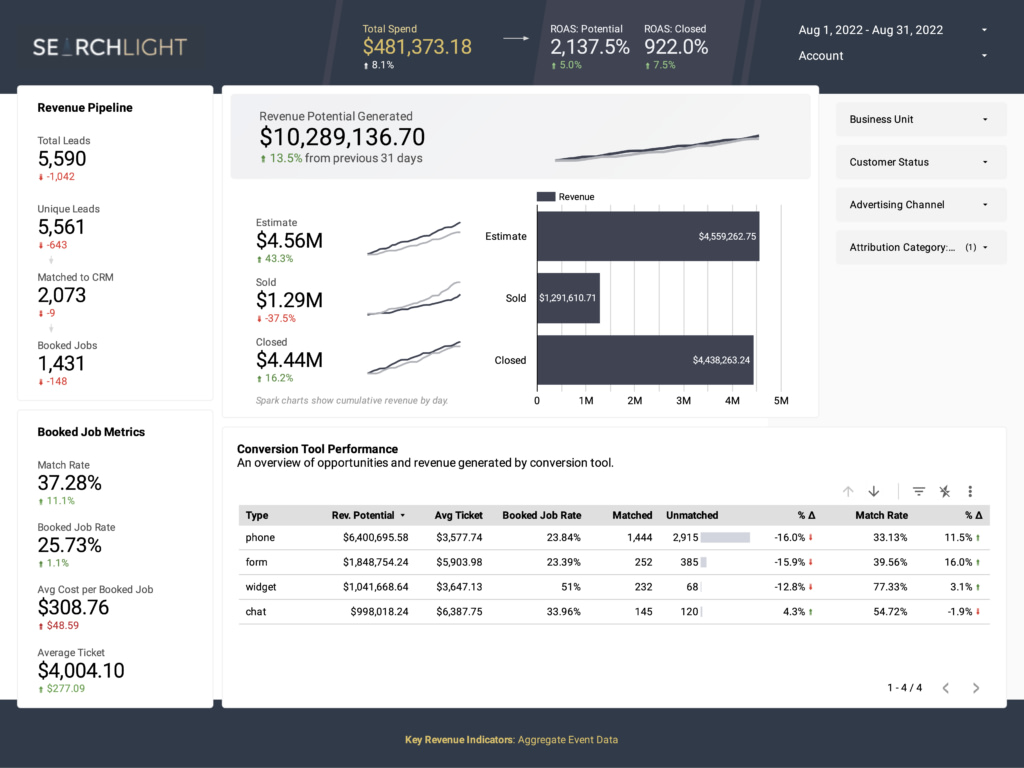
Task: Open the Business Unit dropdown
Action: pos(920,119)
